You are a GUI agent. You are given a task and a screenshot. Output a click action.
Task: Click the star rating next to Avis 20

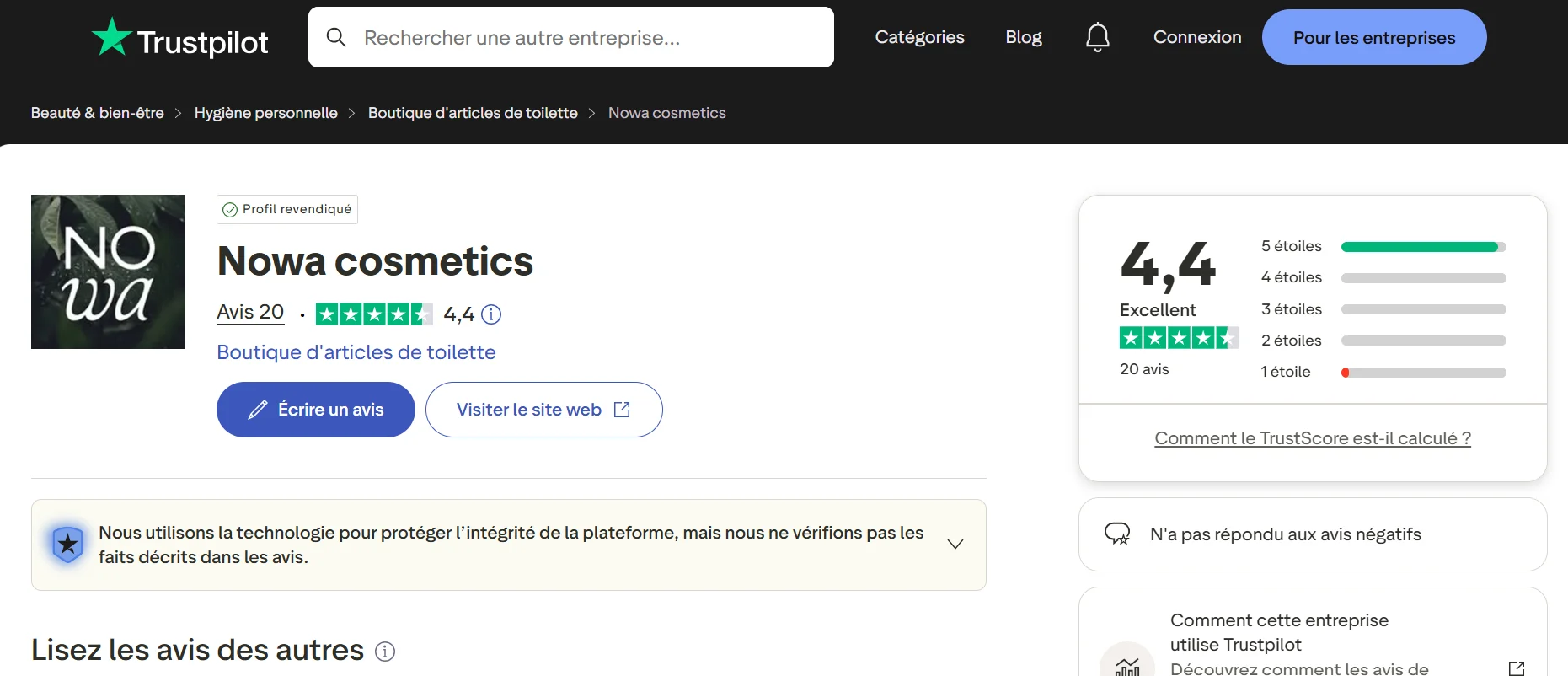point(374,314)
